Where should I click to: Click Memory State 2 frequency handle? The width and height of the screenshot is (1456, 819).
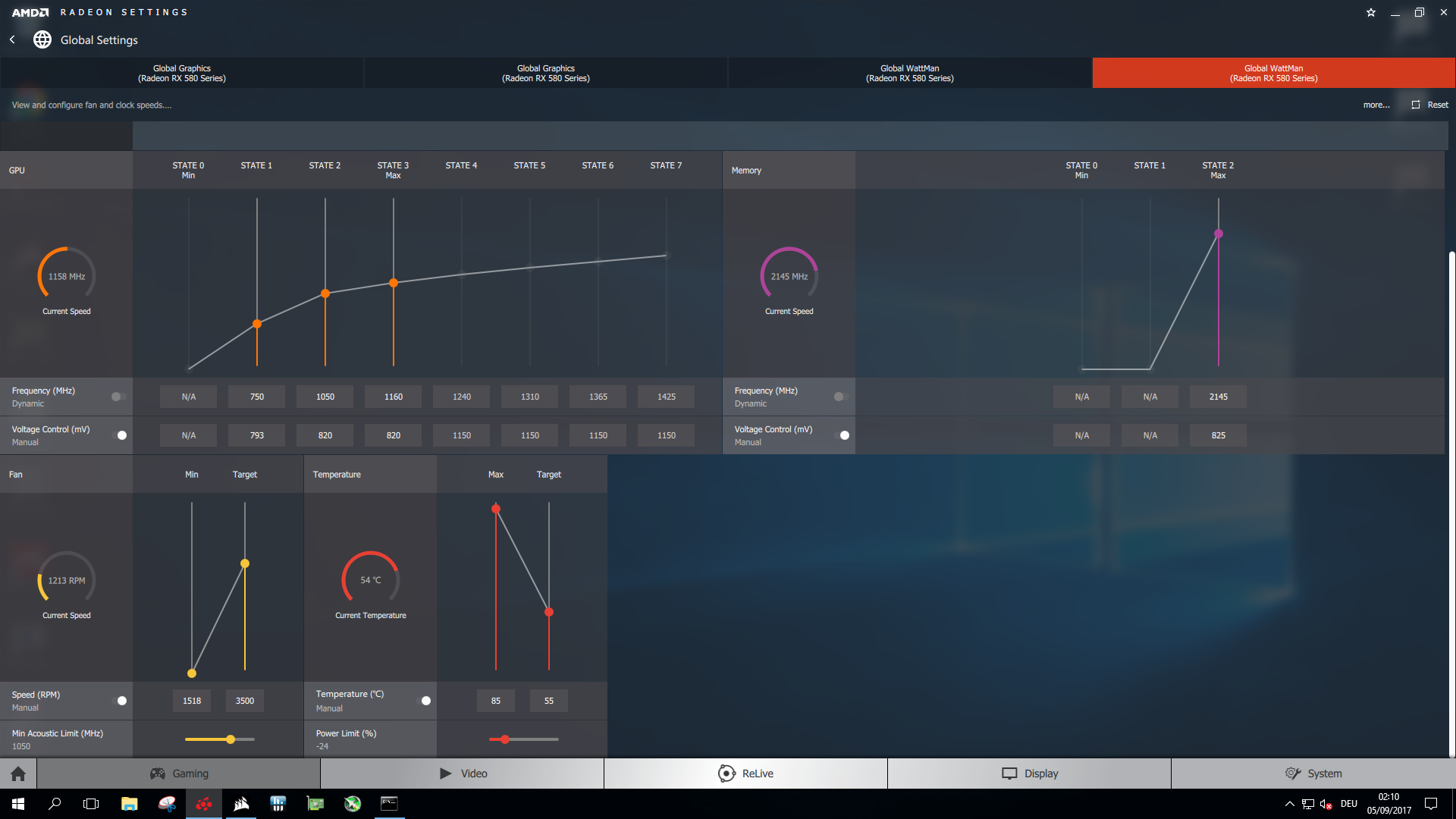point(1219,234)
